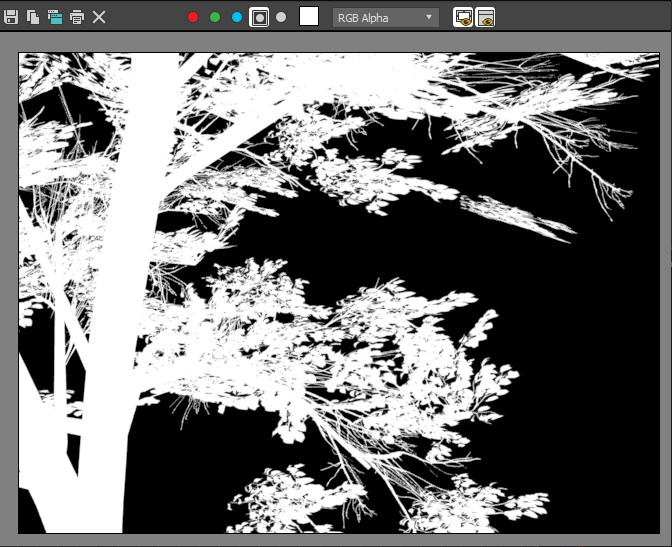This screenshot has height=547, width=672.
Task: Toggle monochrome display mode
Action: [x=281, y=17]
